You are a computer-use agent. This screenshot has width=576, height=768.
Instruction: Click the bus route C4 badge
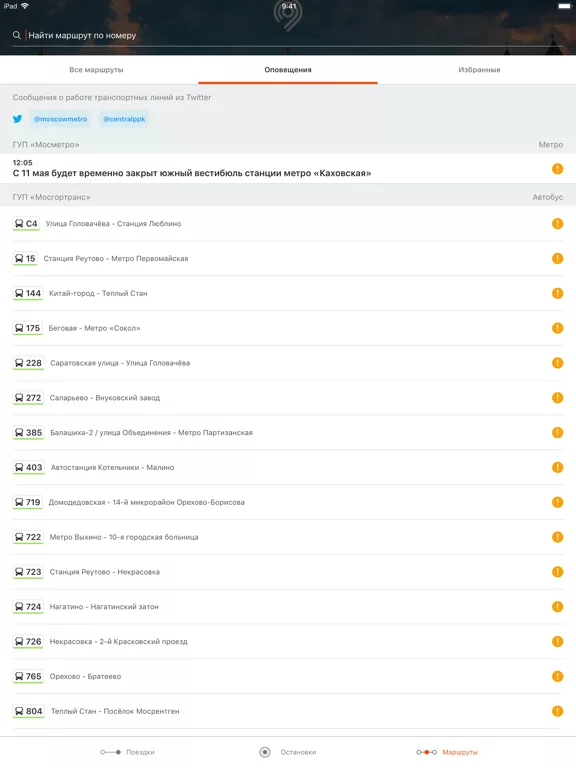coord(25,224)
